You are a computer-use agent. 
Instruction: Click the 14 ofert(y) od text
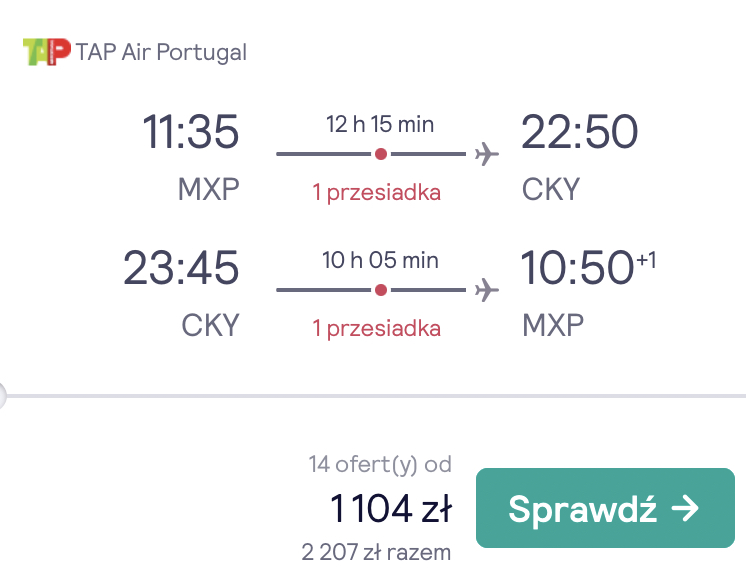coord(380,464)
